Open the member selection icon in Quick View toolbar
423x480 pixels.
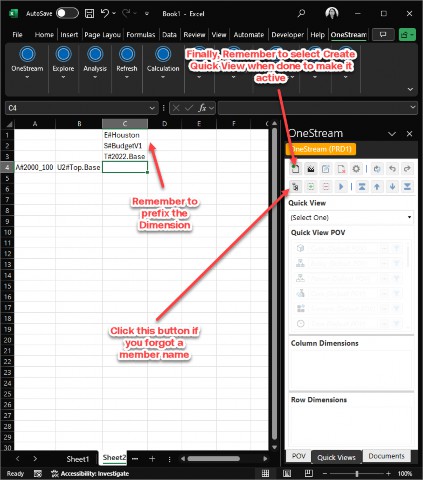[x=295, y=186]
